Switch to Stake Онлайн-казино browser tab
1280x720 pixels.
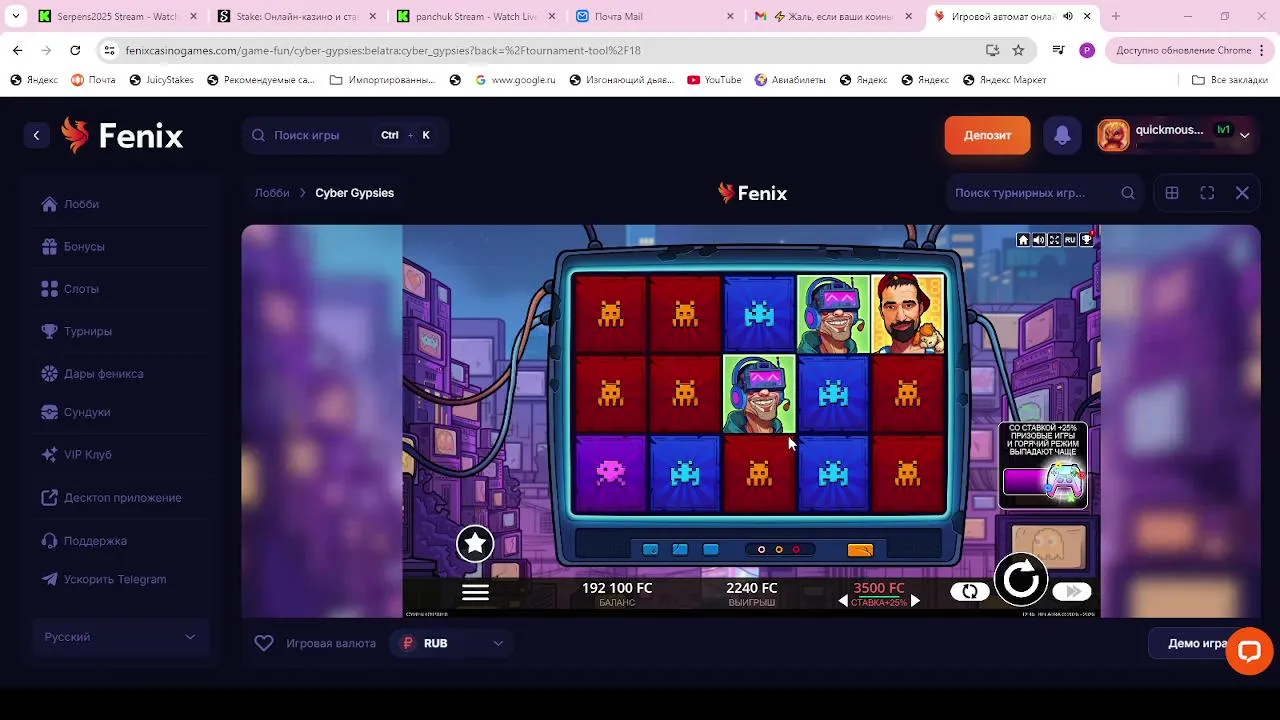[x=298, y=17]
